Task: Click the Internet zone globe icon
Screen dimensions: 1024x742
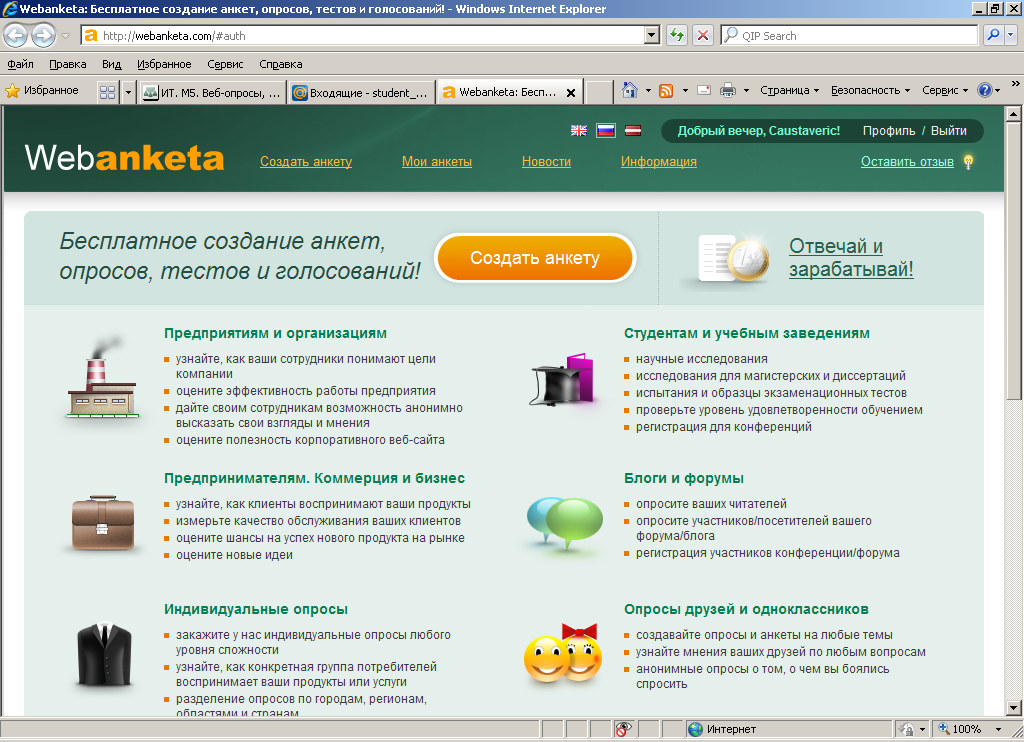Action: tap(696, 729)
